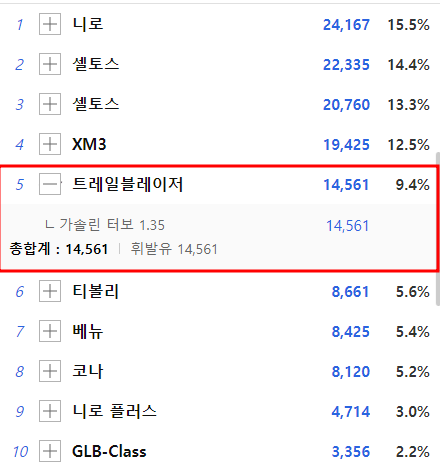Click the 휘발유 14,561 fuel breakdown

(x=174, y=249)
